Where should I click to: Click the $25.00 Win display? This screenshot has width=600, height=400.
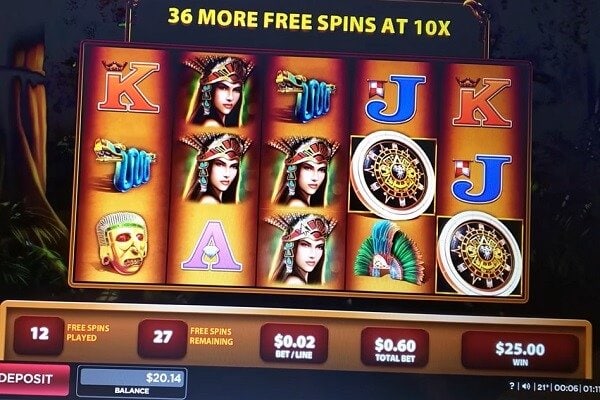[520, 353]
